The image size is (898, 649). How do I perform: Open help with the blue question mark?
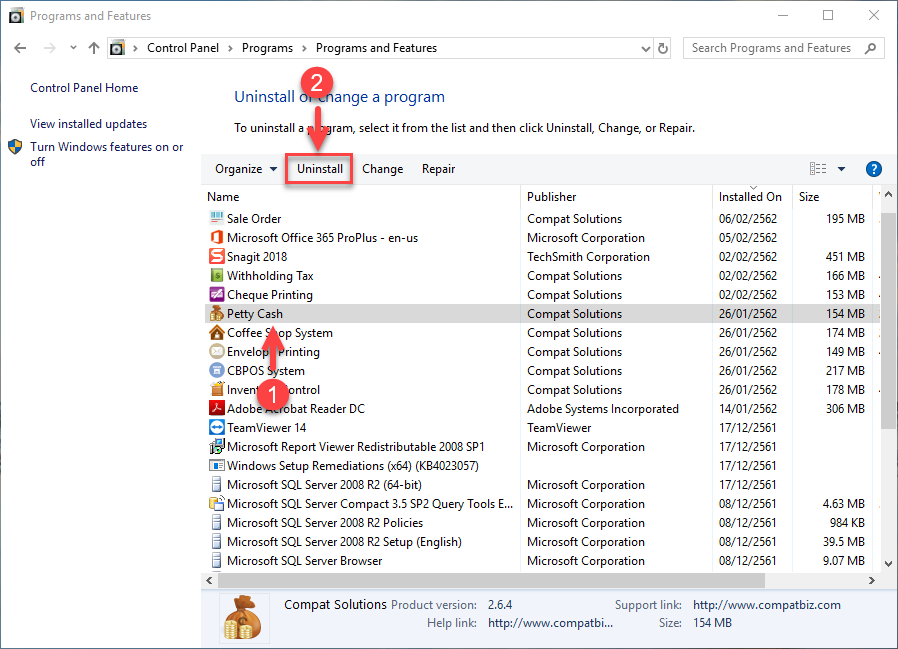[873, 169]
